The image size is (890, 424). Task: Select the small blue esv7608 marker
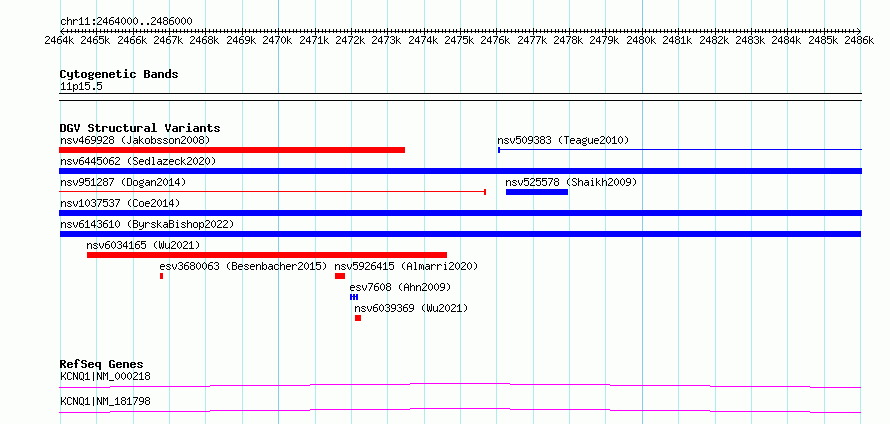(x=354, y=297)
